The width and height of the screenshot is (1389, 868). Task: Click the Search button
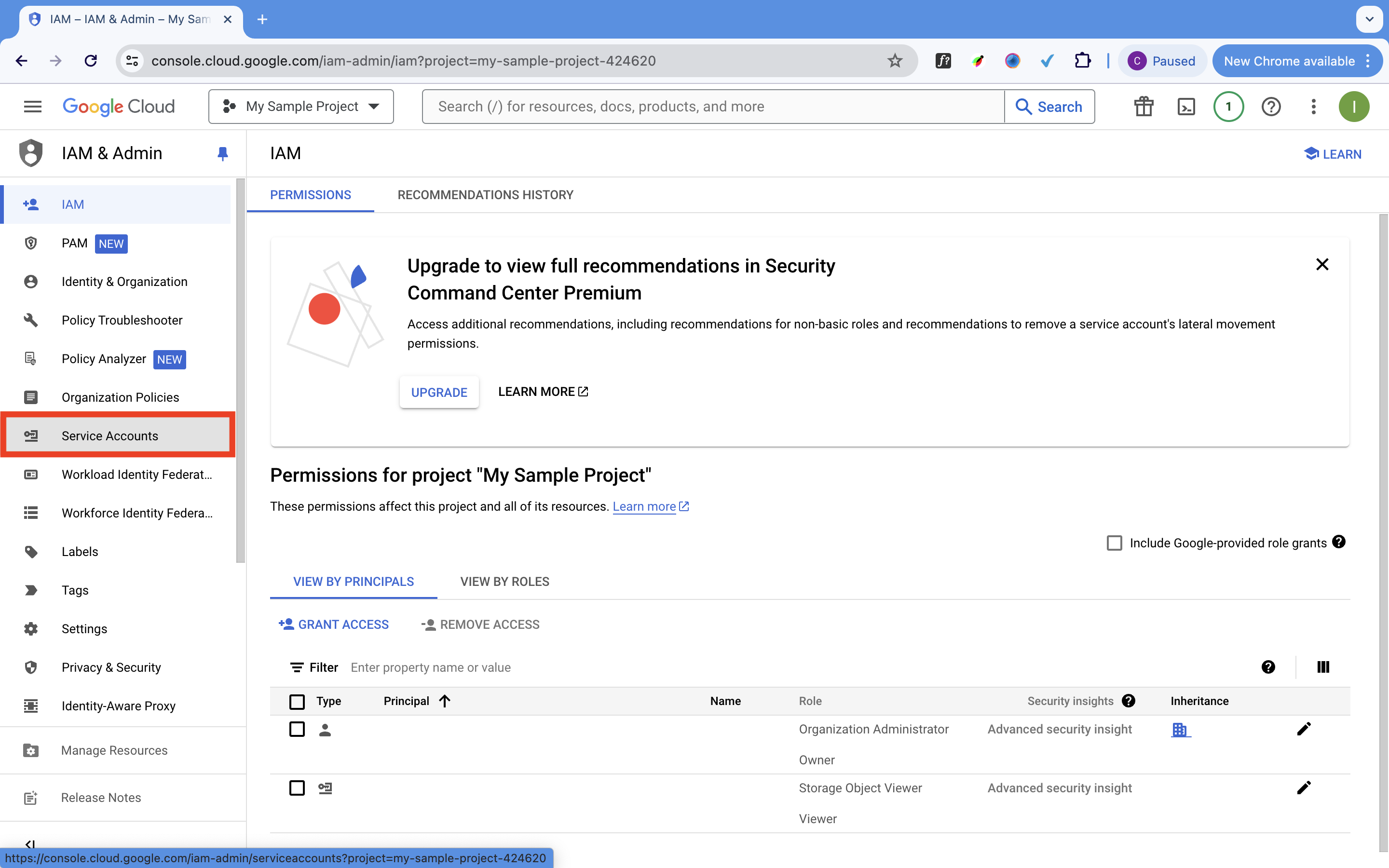pos(1049,107)
